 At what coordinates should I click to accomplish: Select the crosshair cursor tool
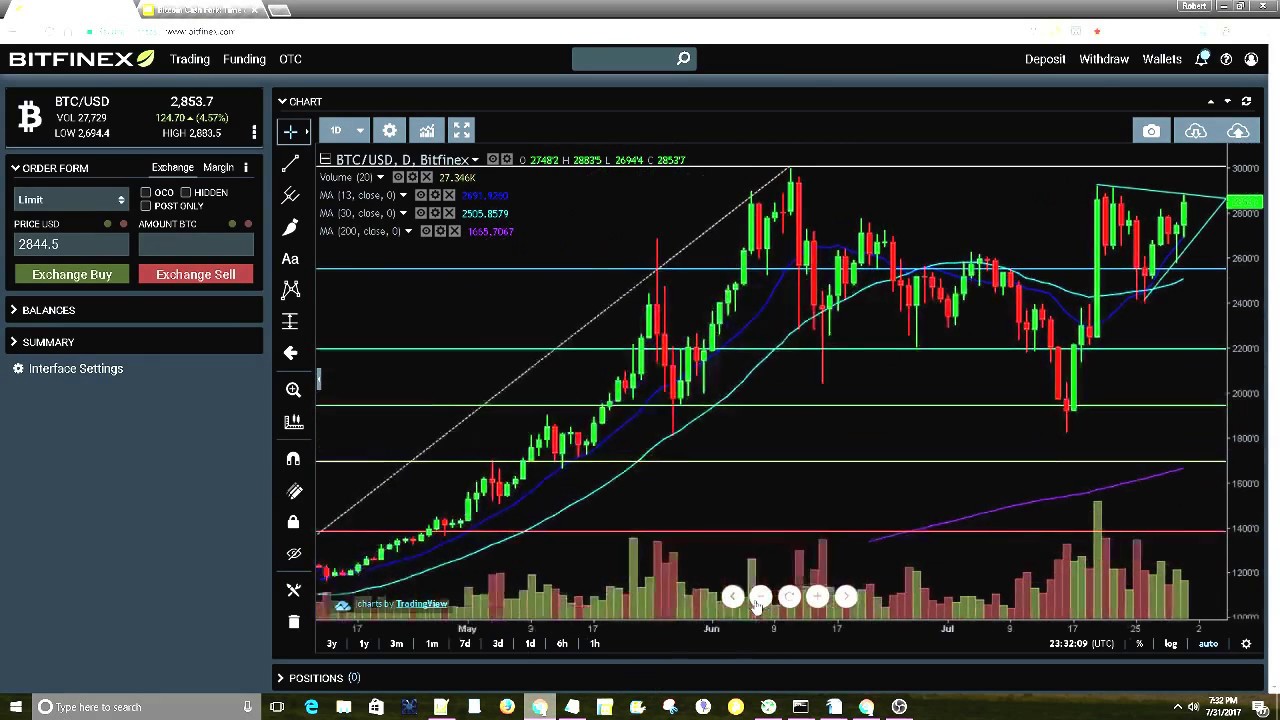291,131
